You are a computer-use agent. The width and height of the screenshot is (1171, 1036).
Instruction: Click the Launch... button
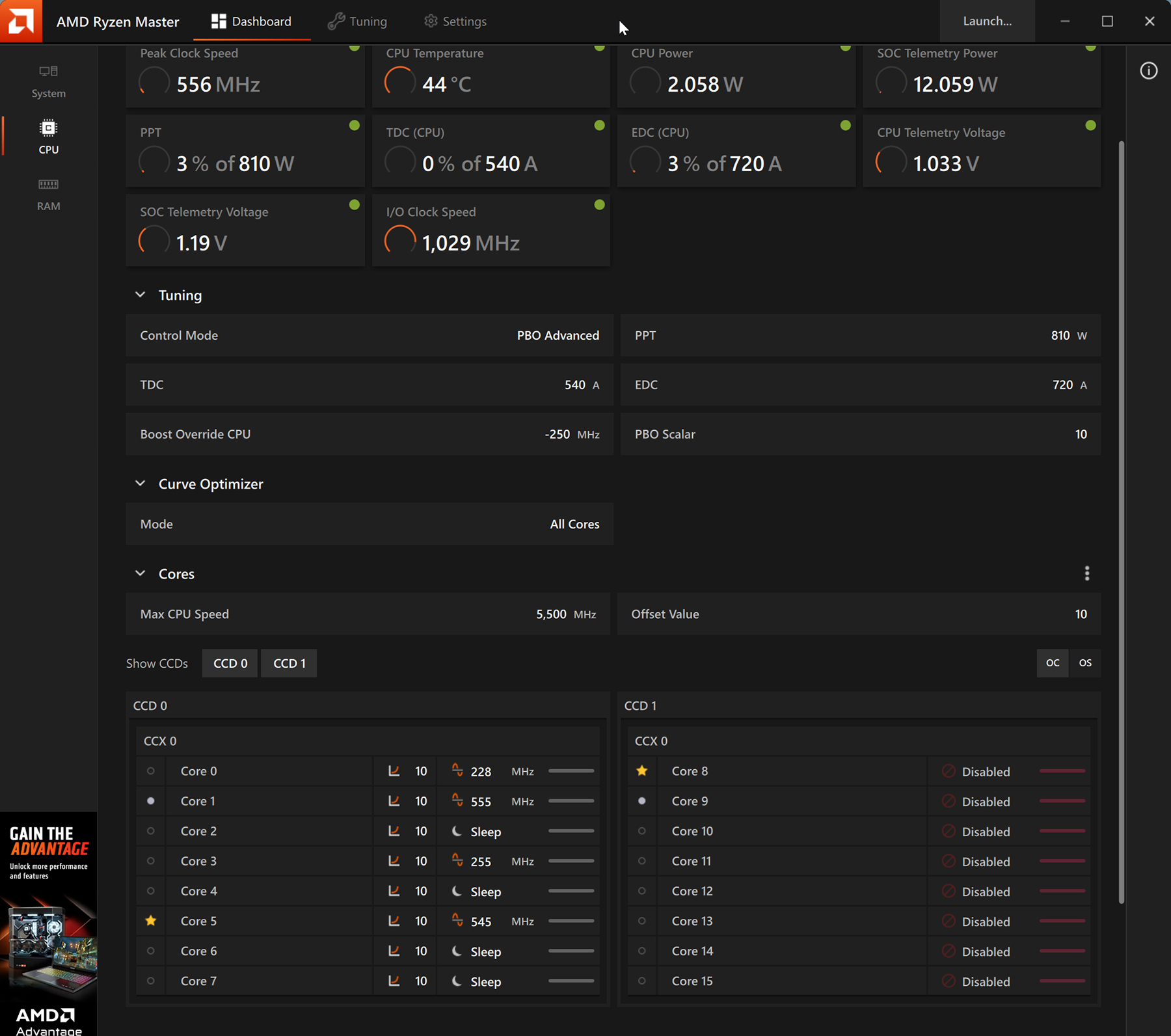click(987, 21)
